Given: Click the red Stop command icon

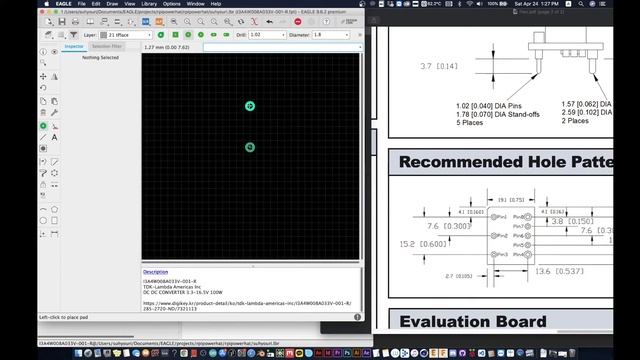Looking at the screenshot, I should click(298, 22).
